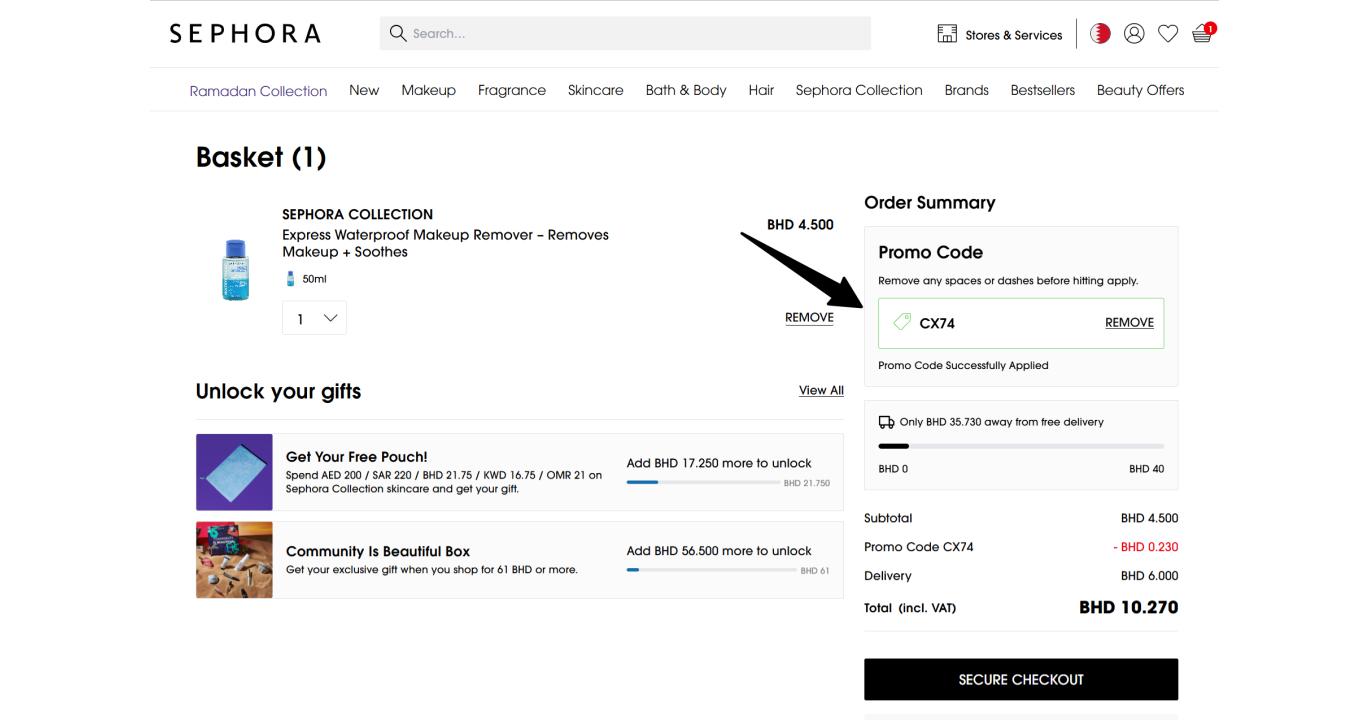Open the Fragrance menu

click(512, 90)
